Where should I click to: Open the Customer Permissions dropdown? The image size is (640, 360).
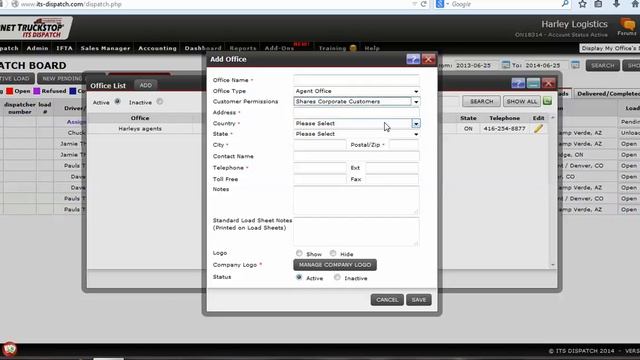click(x=356, y=102)
